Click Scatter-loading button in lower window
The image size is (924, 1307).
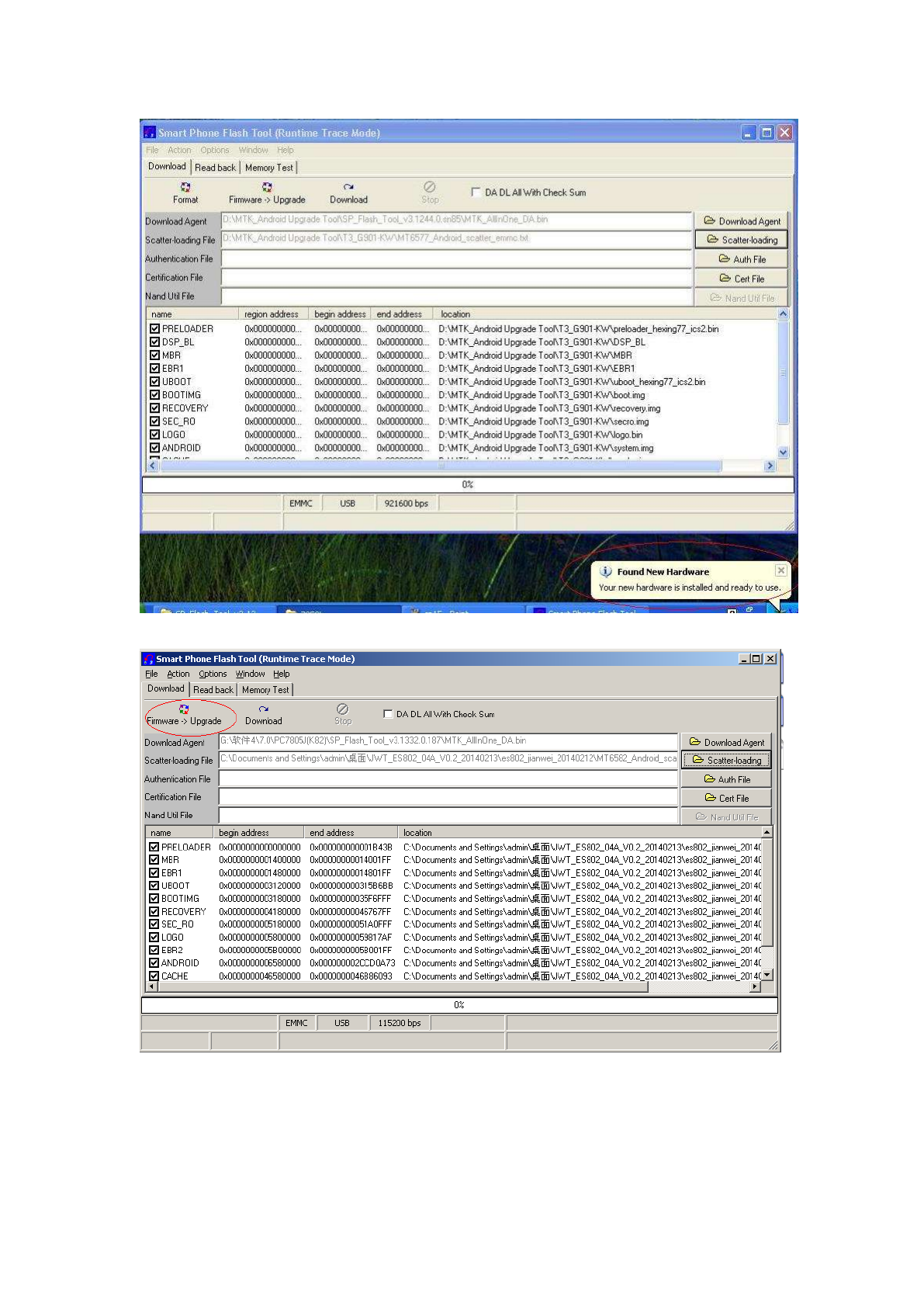[726, 760]
